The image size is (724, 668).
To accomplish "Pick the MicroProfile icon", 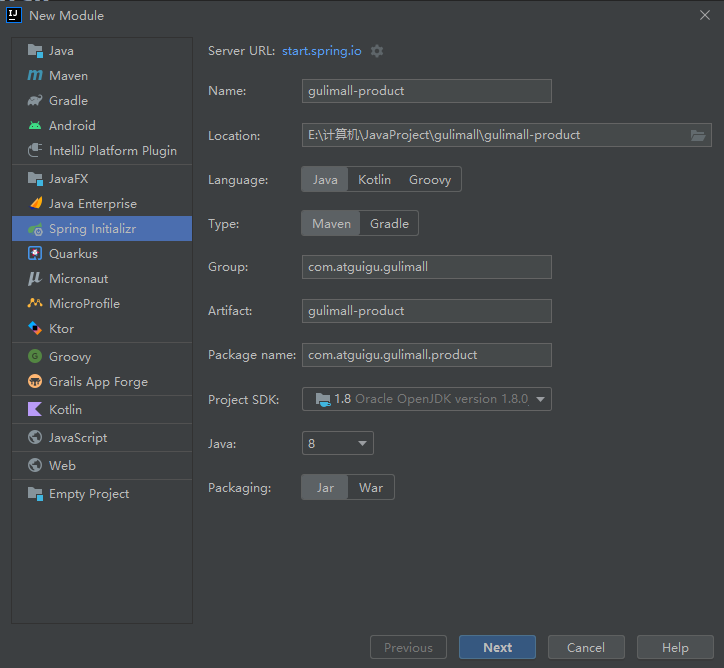I will pos(35,303).
